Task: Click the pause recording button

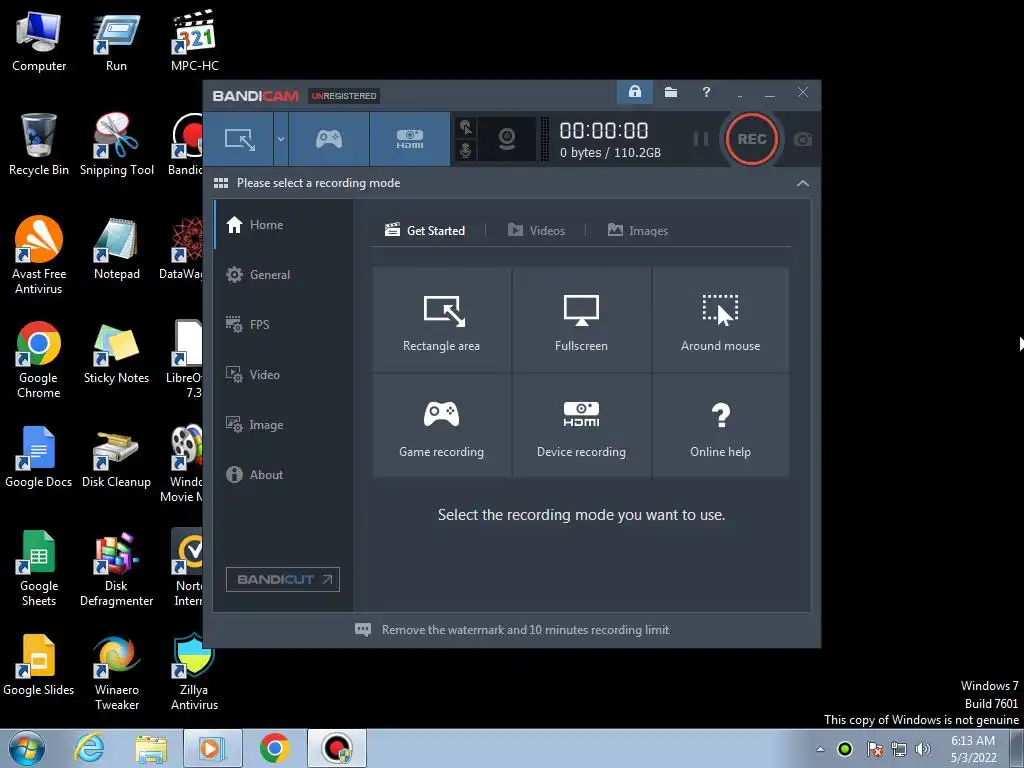Action: point(701,139)
